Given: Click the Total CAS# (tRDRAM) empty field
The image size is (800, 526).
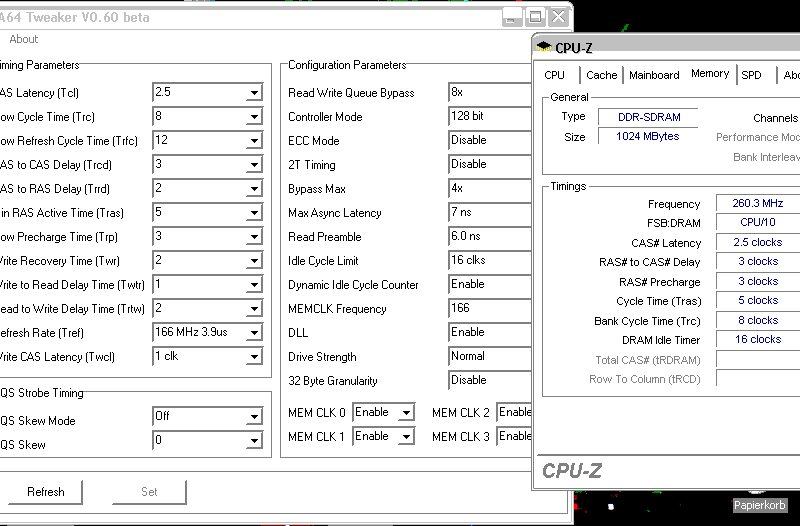Looking at the screenshot, I should (758, 360).
